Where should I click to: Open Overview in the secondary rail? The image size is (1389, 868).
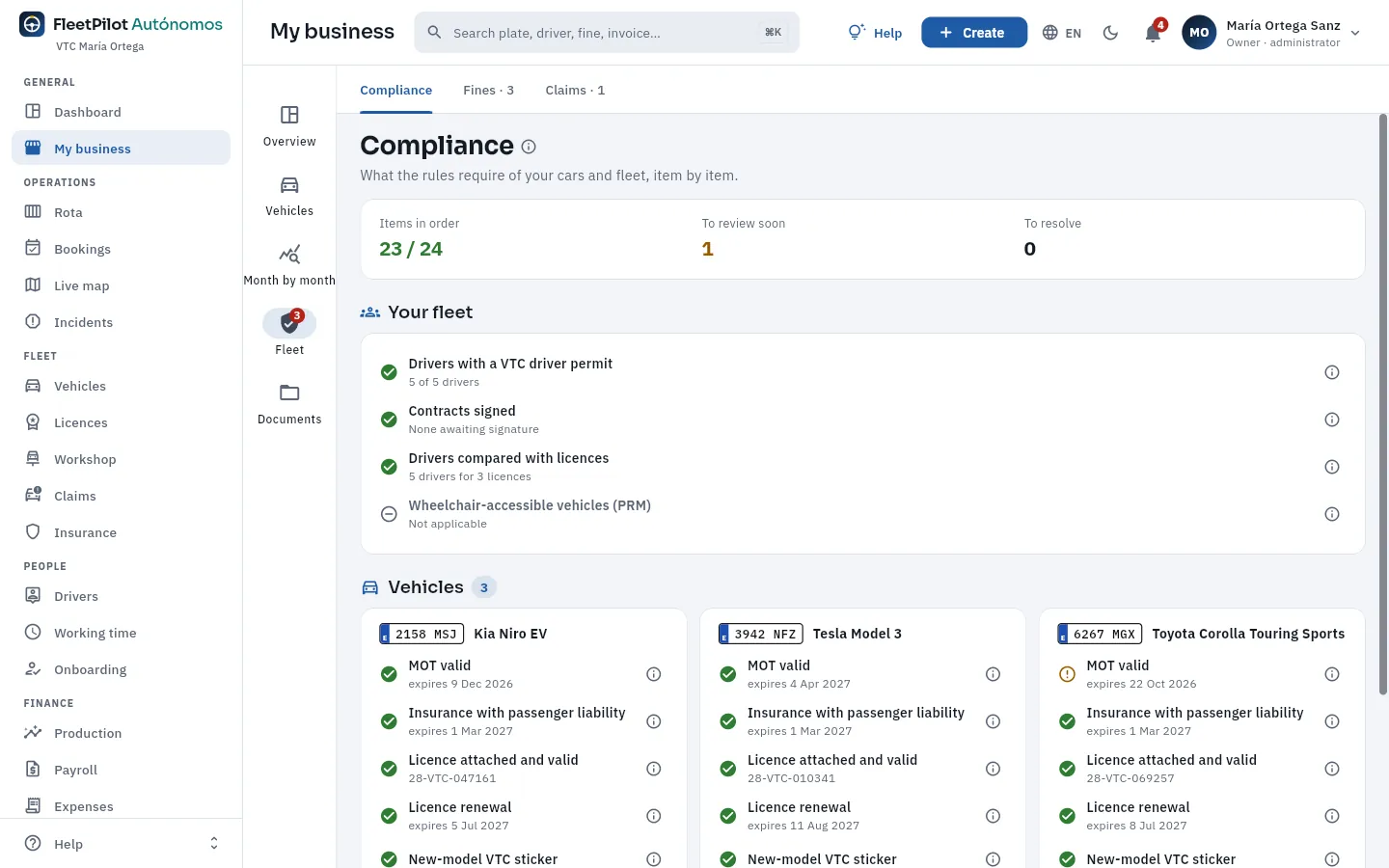tap(289, 126)
